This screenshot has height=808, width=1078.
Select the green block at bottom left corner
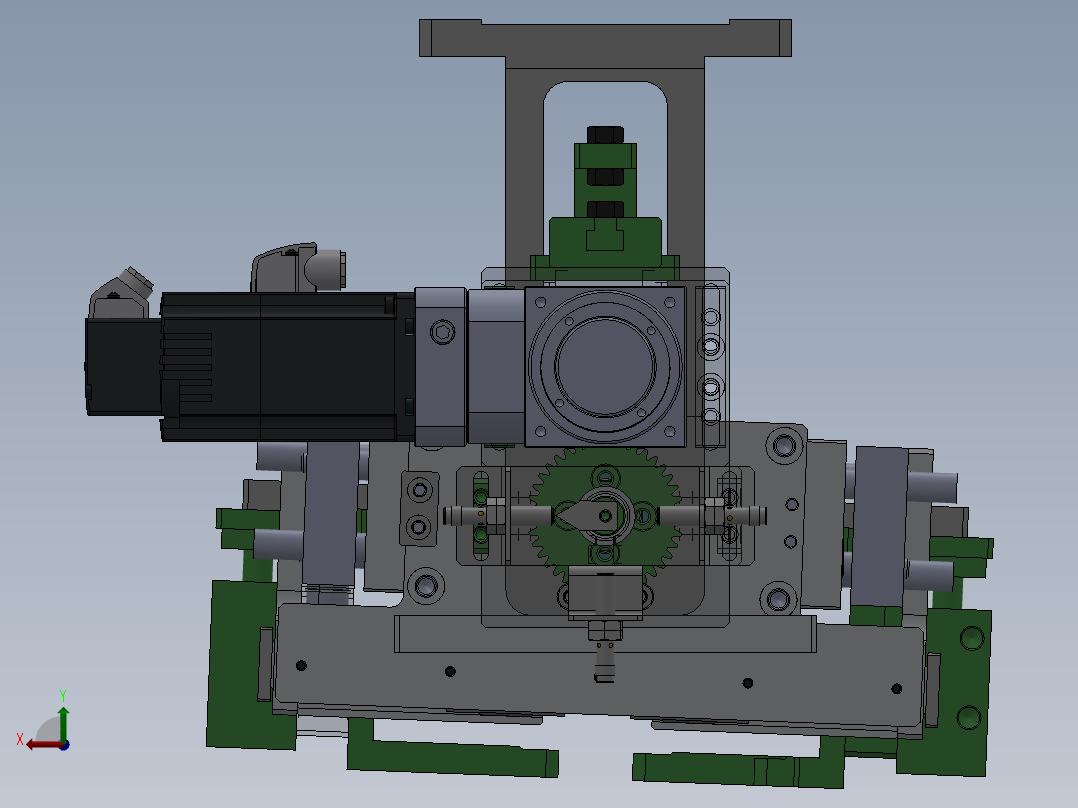(x=240, y=665)
